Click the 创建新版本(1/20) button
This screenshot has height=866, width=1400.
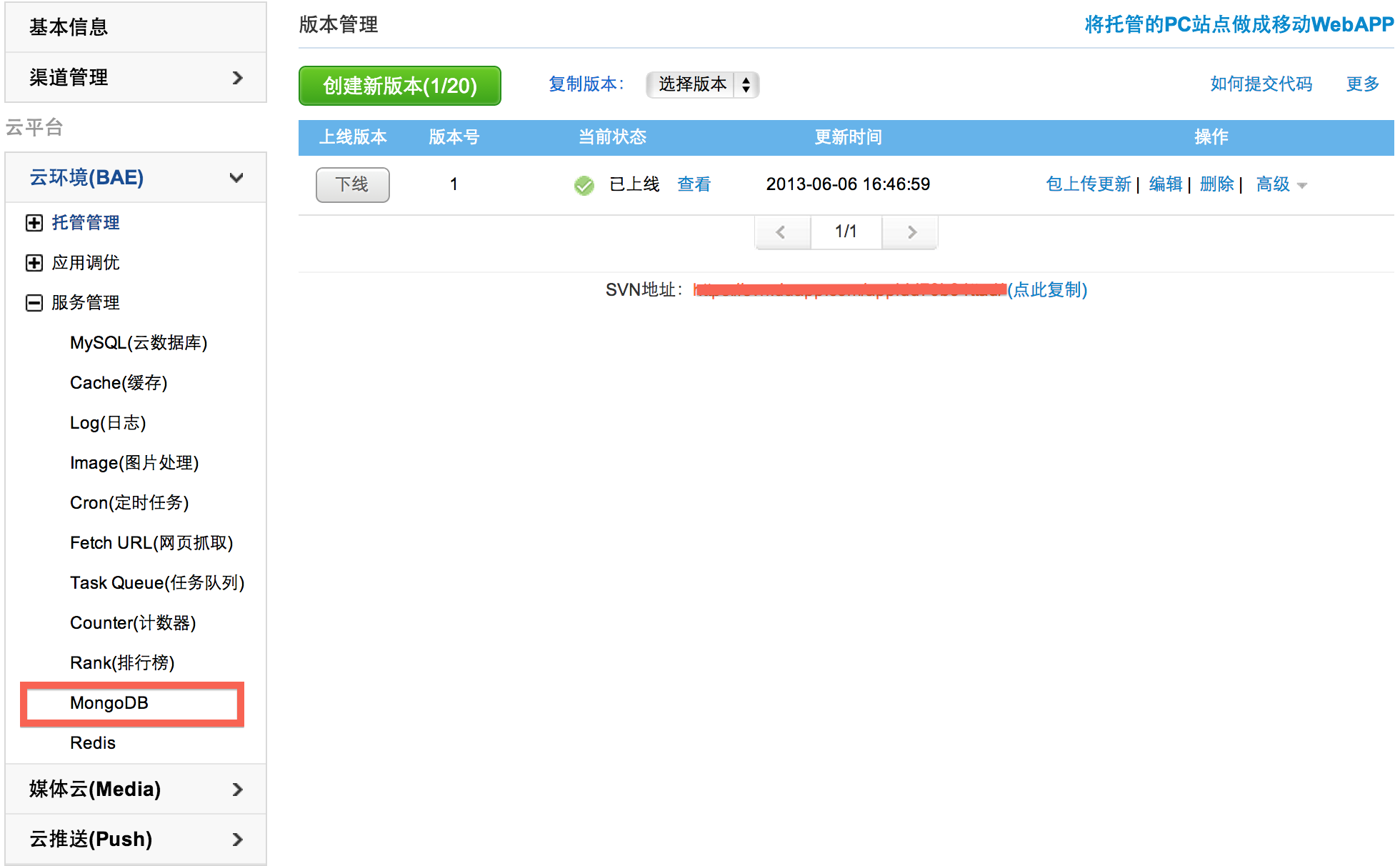pyautogui.click(x=399, y=86)
